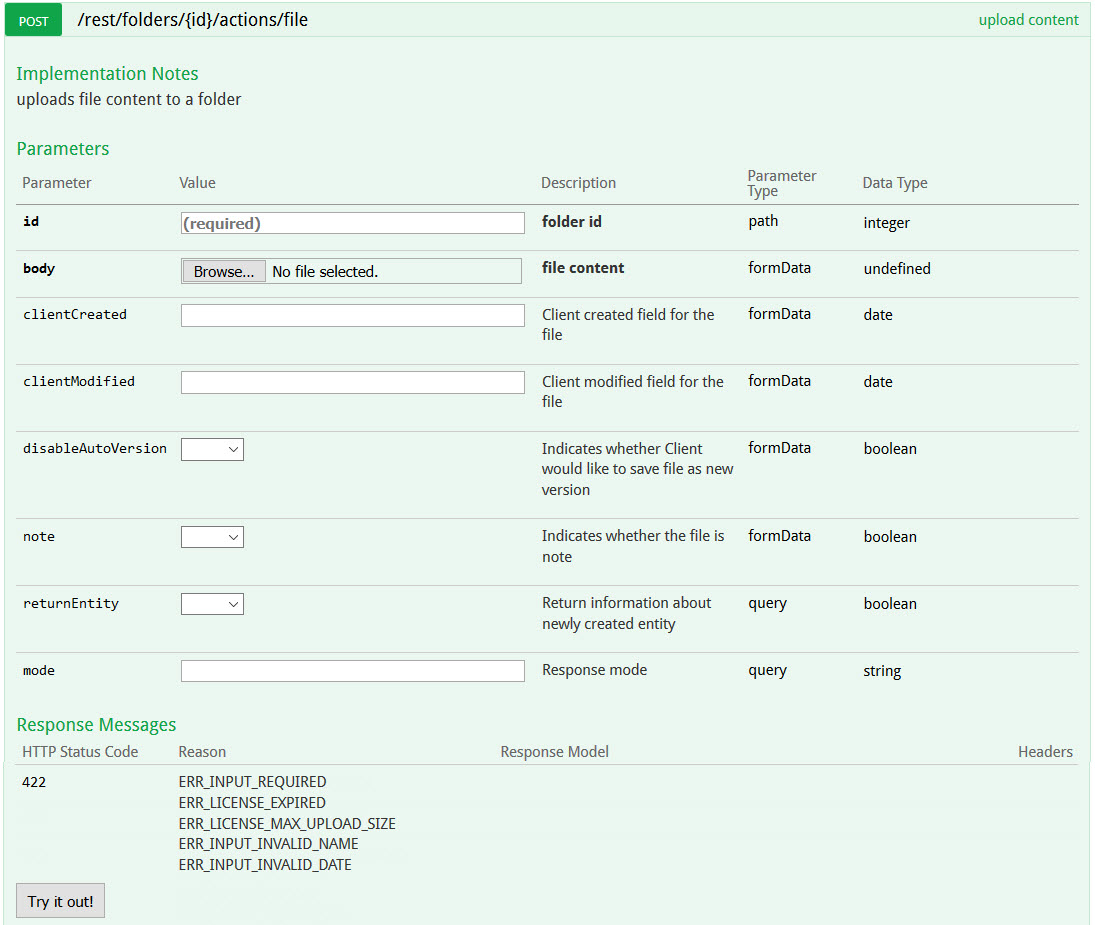
Task: Expand the note boolean dropdown
Action: (x=212, y=538)
